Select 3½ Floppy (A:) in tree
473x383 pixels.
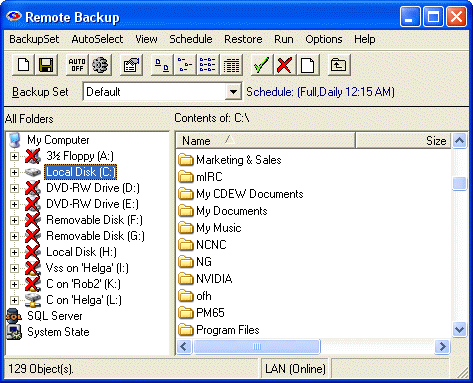[x=80, y=156]
